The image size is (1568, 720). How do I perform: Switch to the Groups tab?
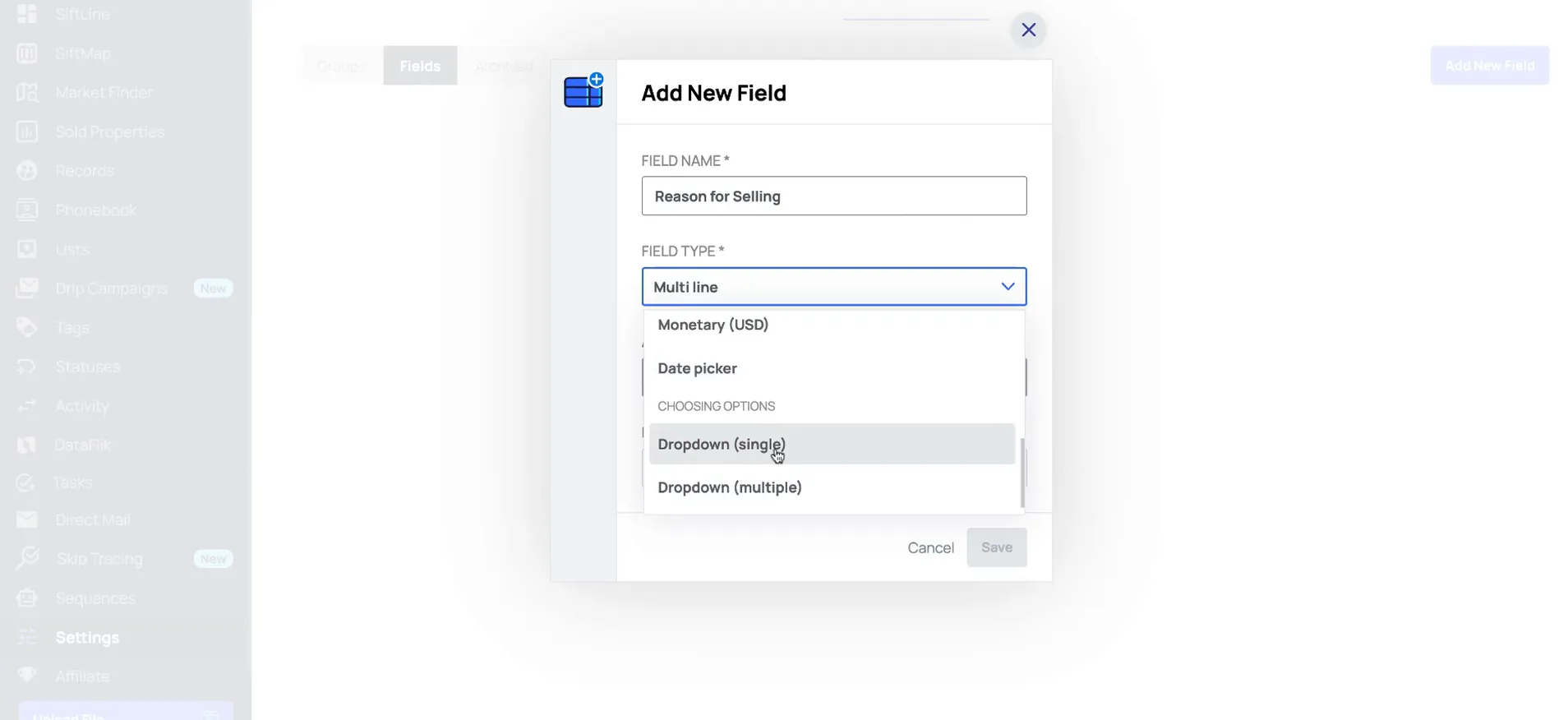pyautogui.click(x=342, y=66)
